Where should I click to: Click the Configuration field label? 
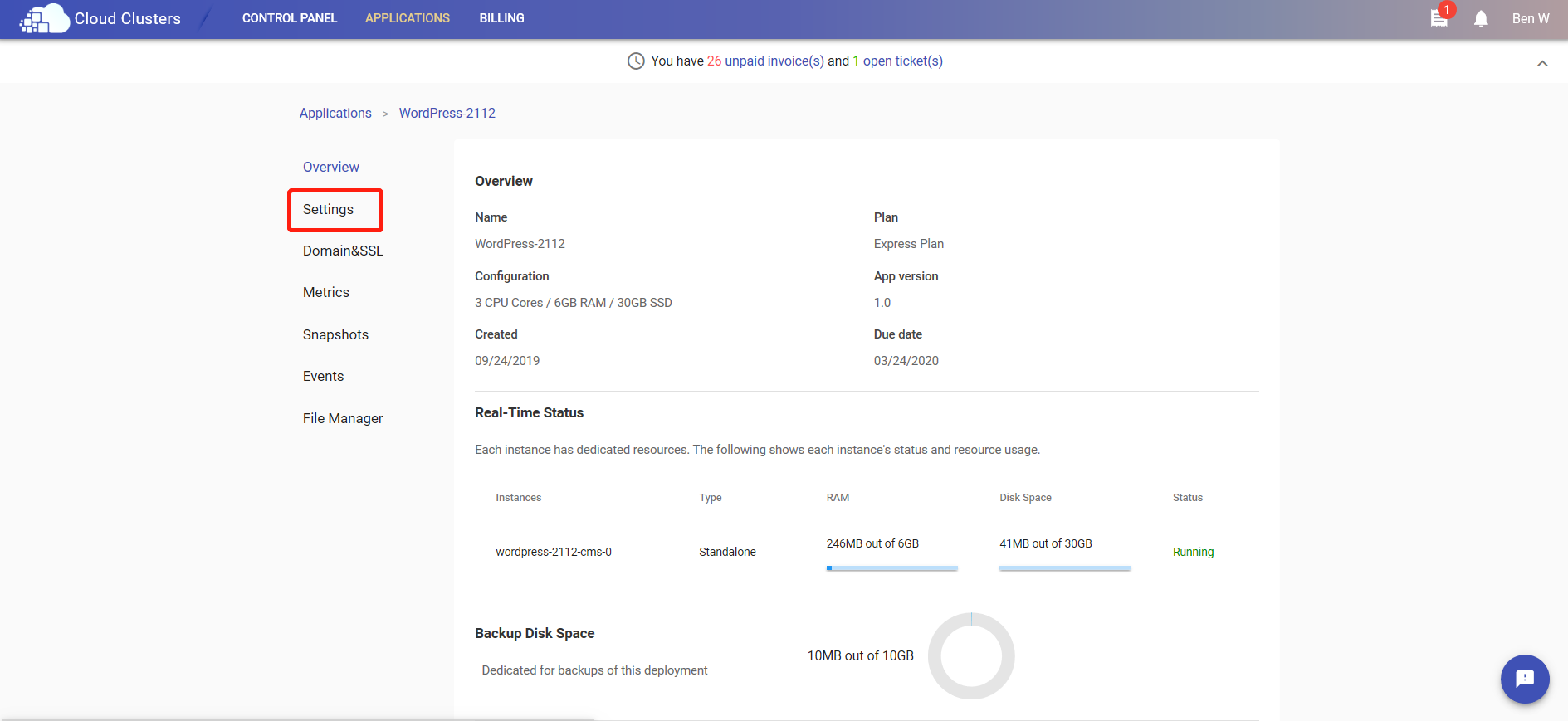512,276
